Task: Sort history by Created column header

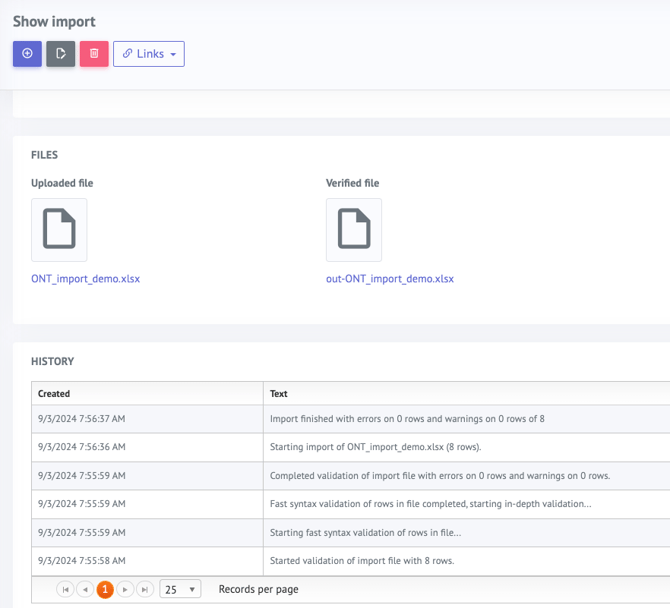Action: coord(54,394)
